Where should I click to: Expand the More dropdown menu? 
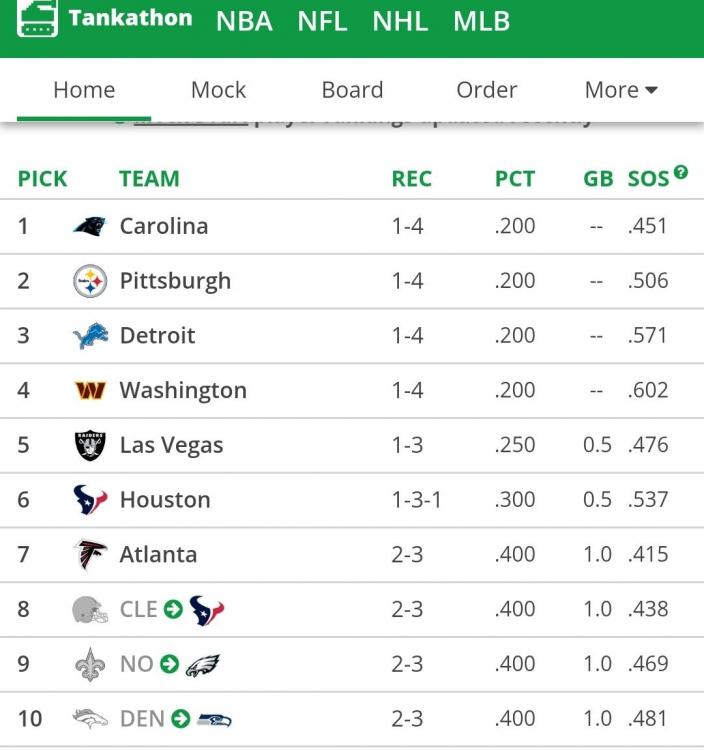click(621, 90)
